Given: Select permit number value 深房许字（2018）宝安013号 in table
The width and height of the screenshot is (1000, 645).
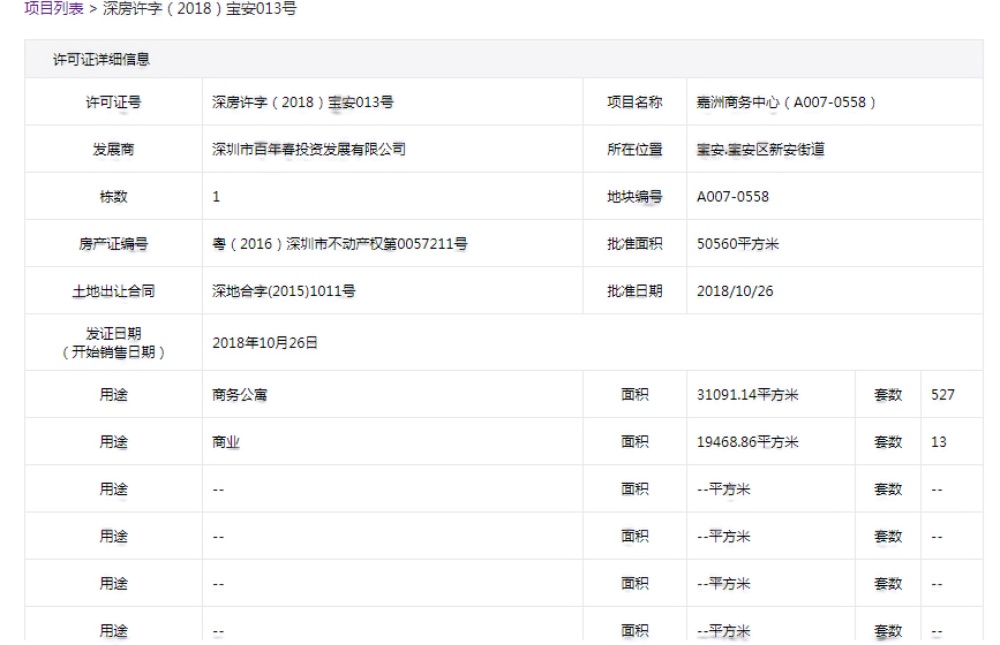Looking at the screenshot, I should pos(303,102).
